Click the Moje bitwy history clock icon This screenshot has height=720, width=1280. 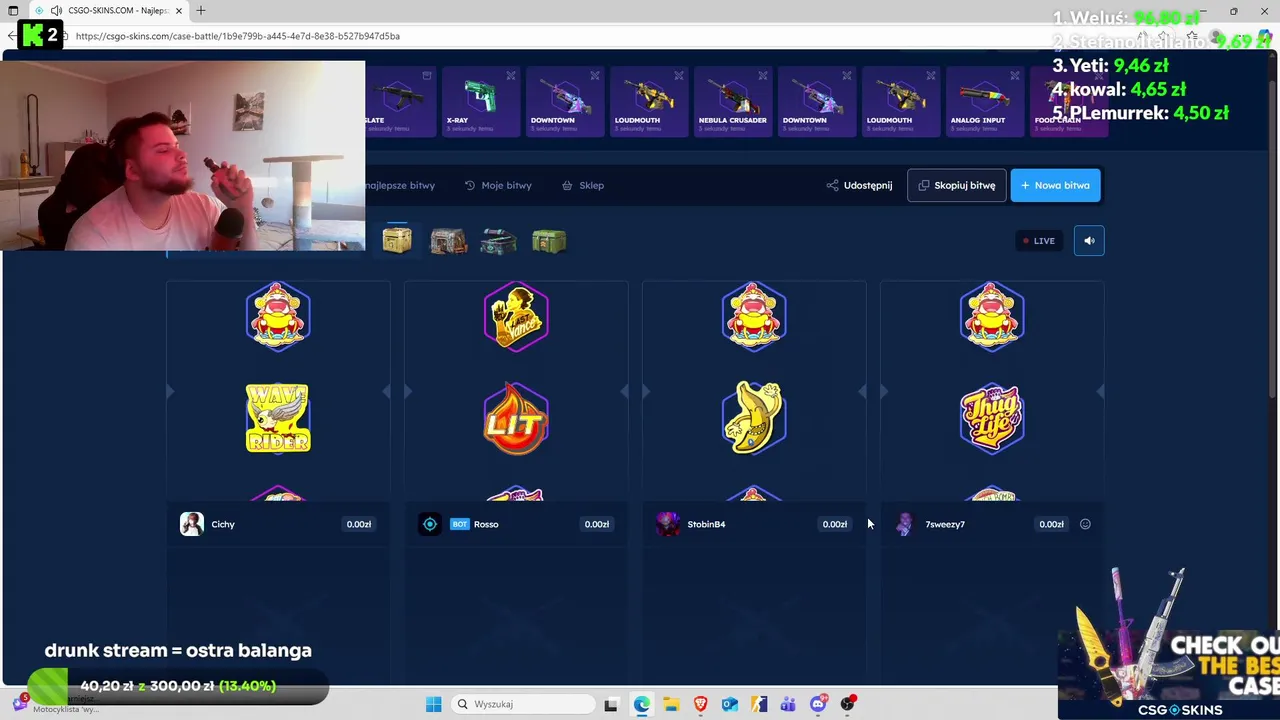pyautogui.click(x=470, y=185)
